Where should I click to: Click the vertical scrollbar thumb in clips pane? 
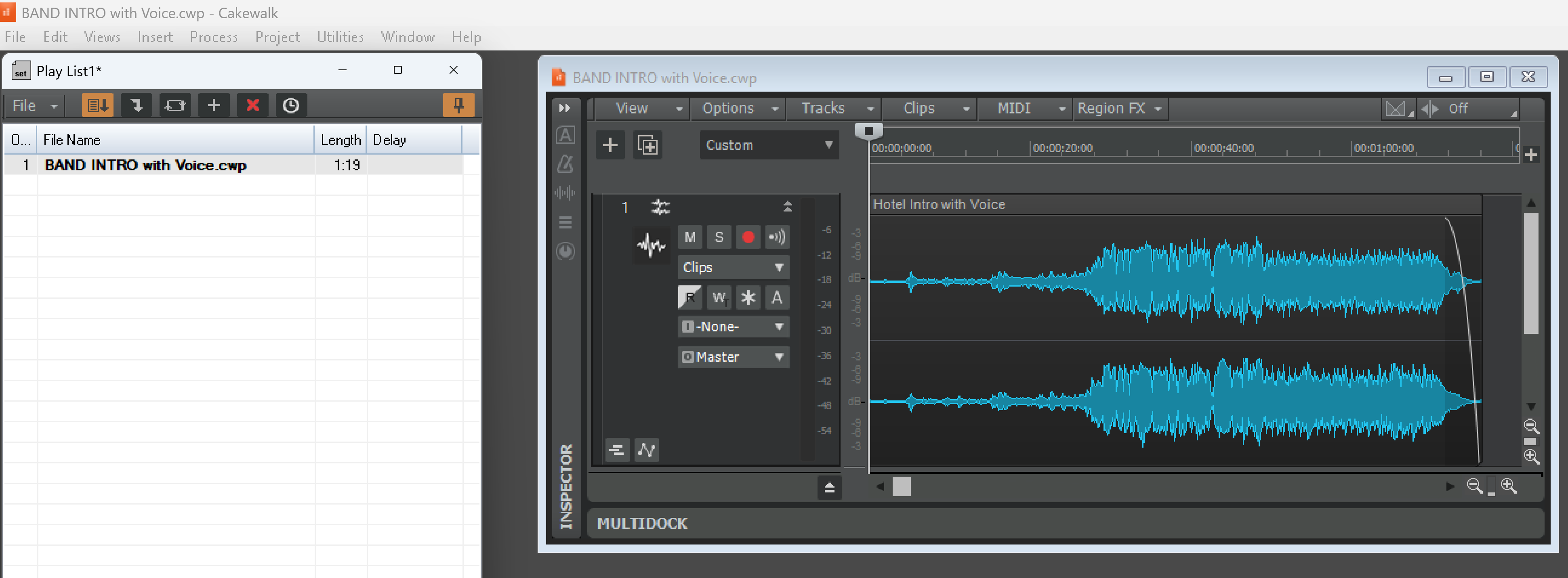pos(1531,273)
